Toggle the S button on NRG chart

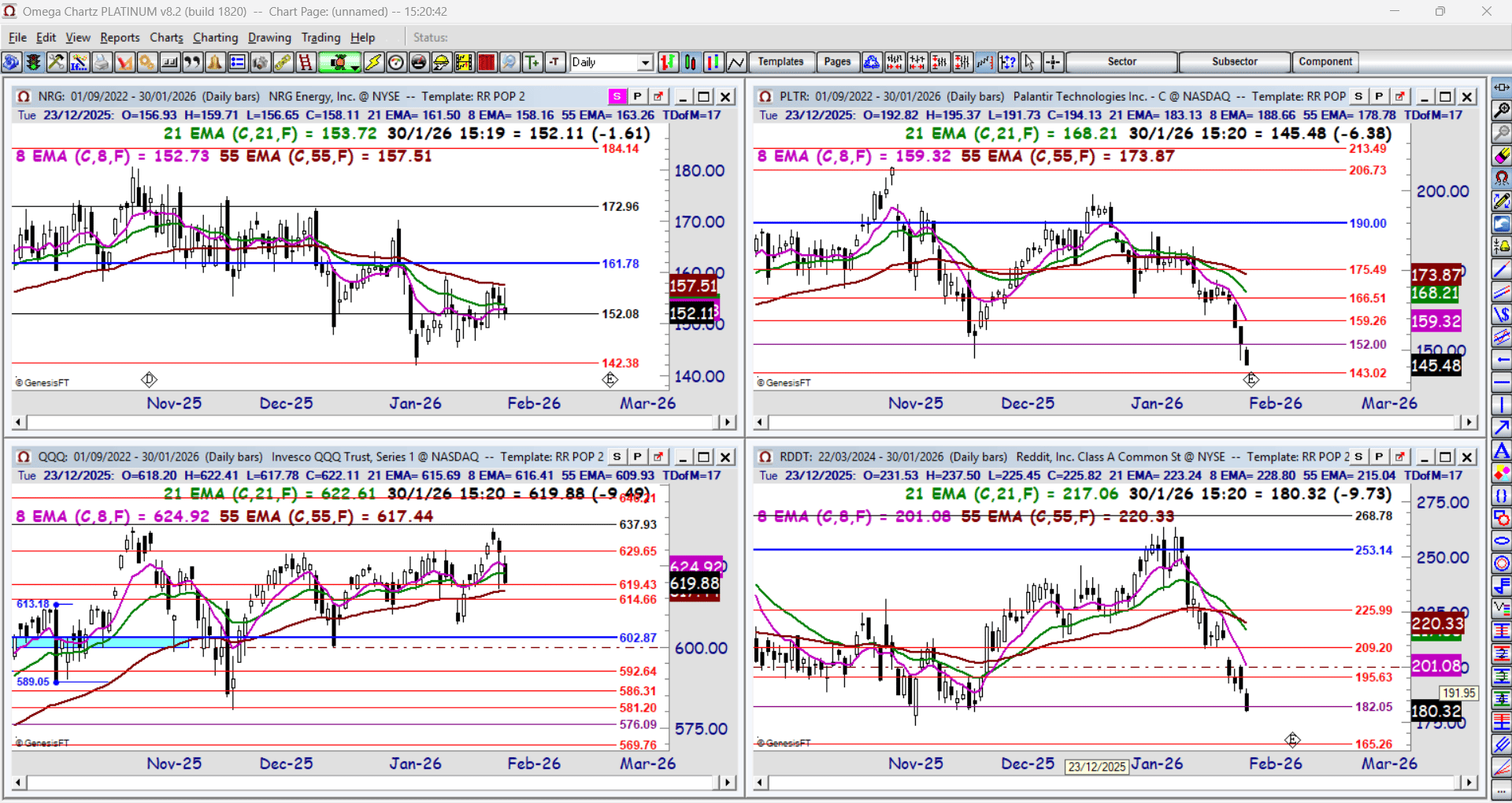coord(617,97)
